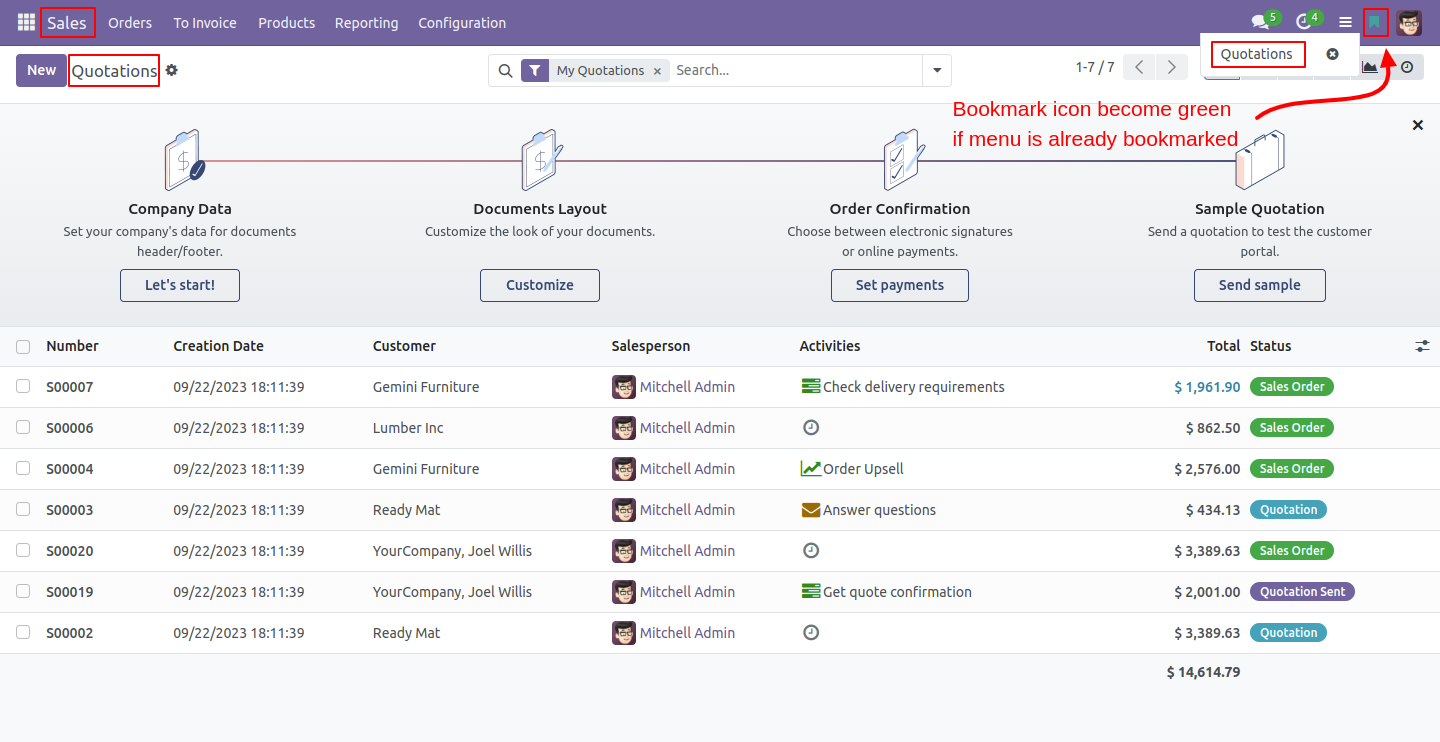Create a New quotation
This screenshot has width=1440, height=742.
[x=41, y=70]
